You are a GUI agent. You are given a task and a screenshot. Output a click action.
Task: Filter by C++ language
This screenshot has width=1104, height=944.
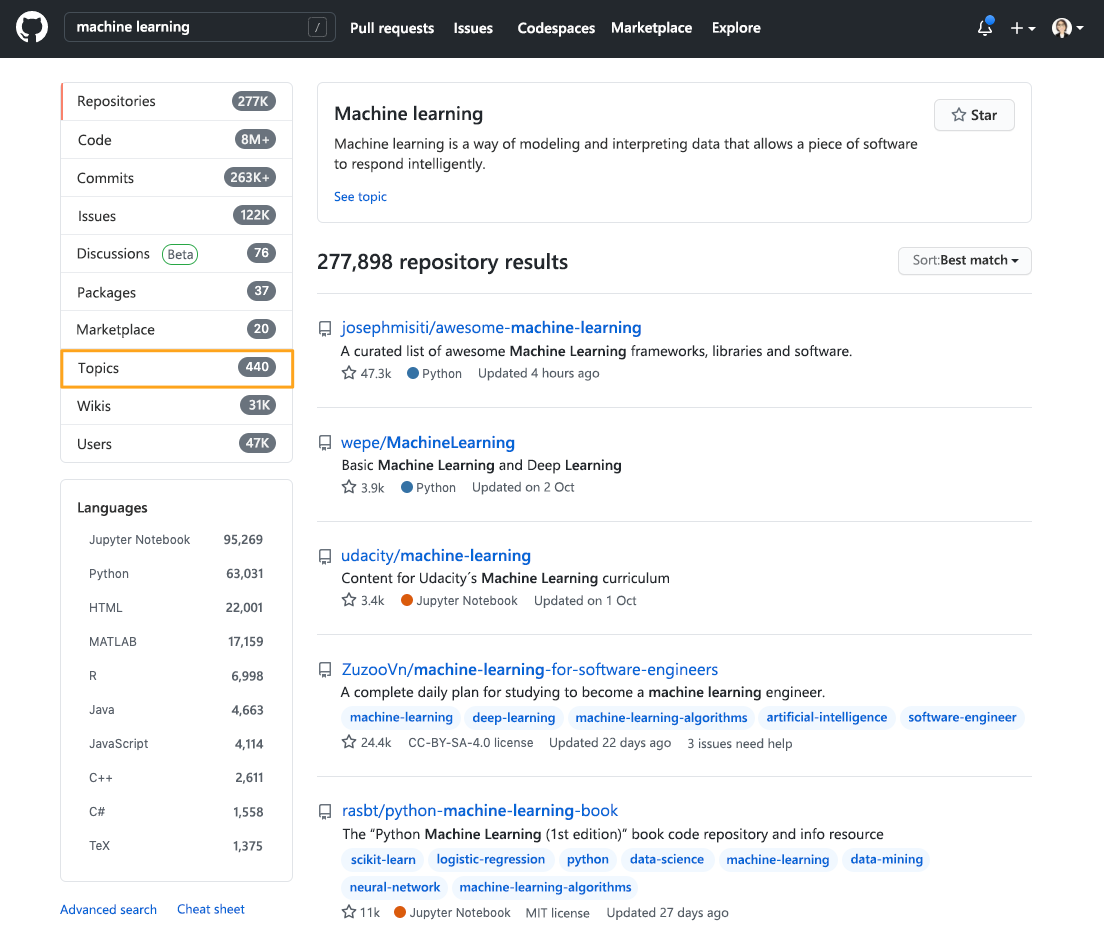pos(175,778)
